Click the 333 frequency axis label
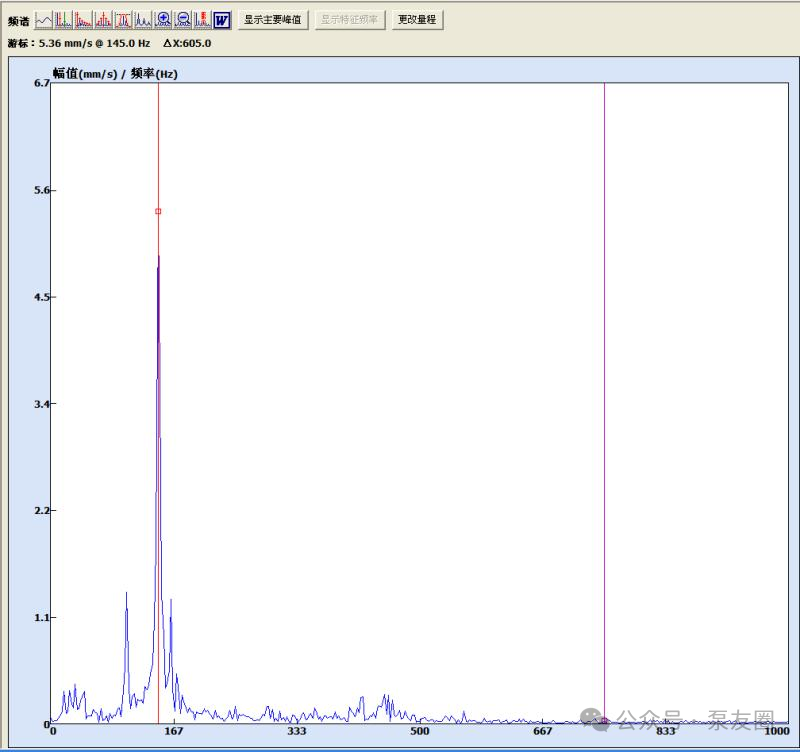Image resolution: width=800 pixels, height=752 pixels. tap(297, 731)
